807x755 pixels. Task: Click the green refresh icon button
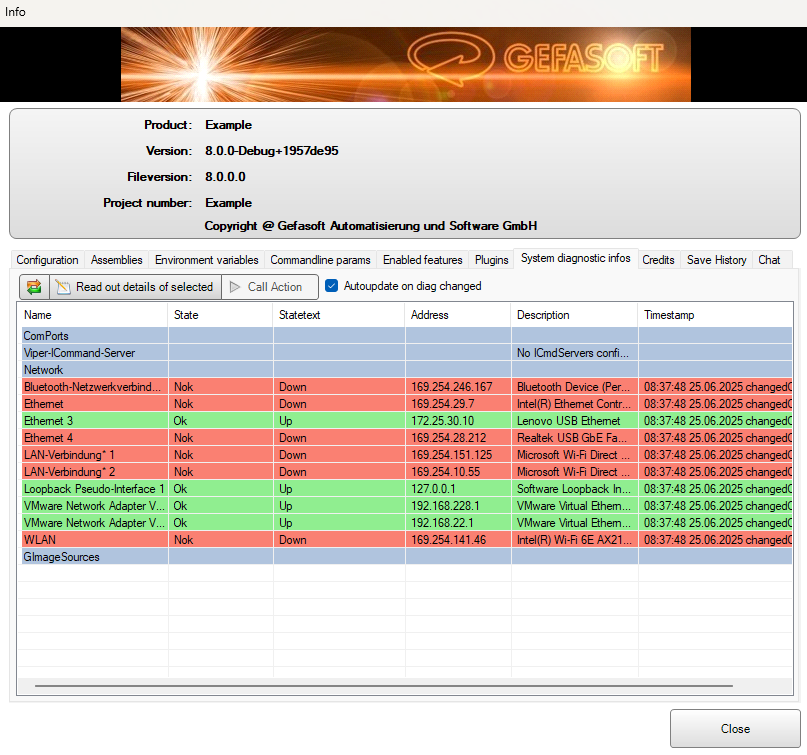34,287
